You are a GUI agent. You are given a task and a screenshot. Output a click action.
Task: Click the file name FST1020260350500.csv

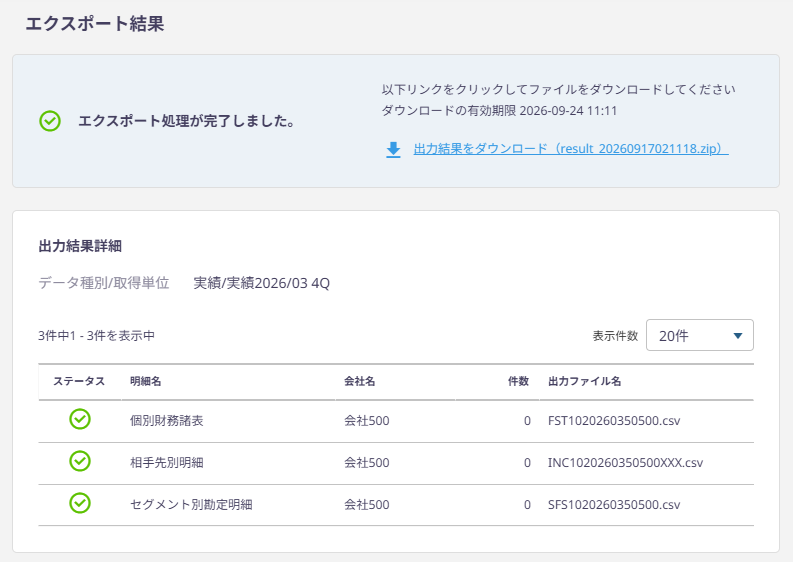click(x=614, y=421)
